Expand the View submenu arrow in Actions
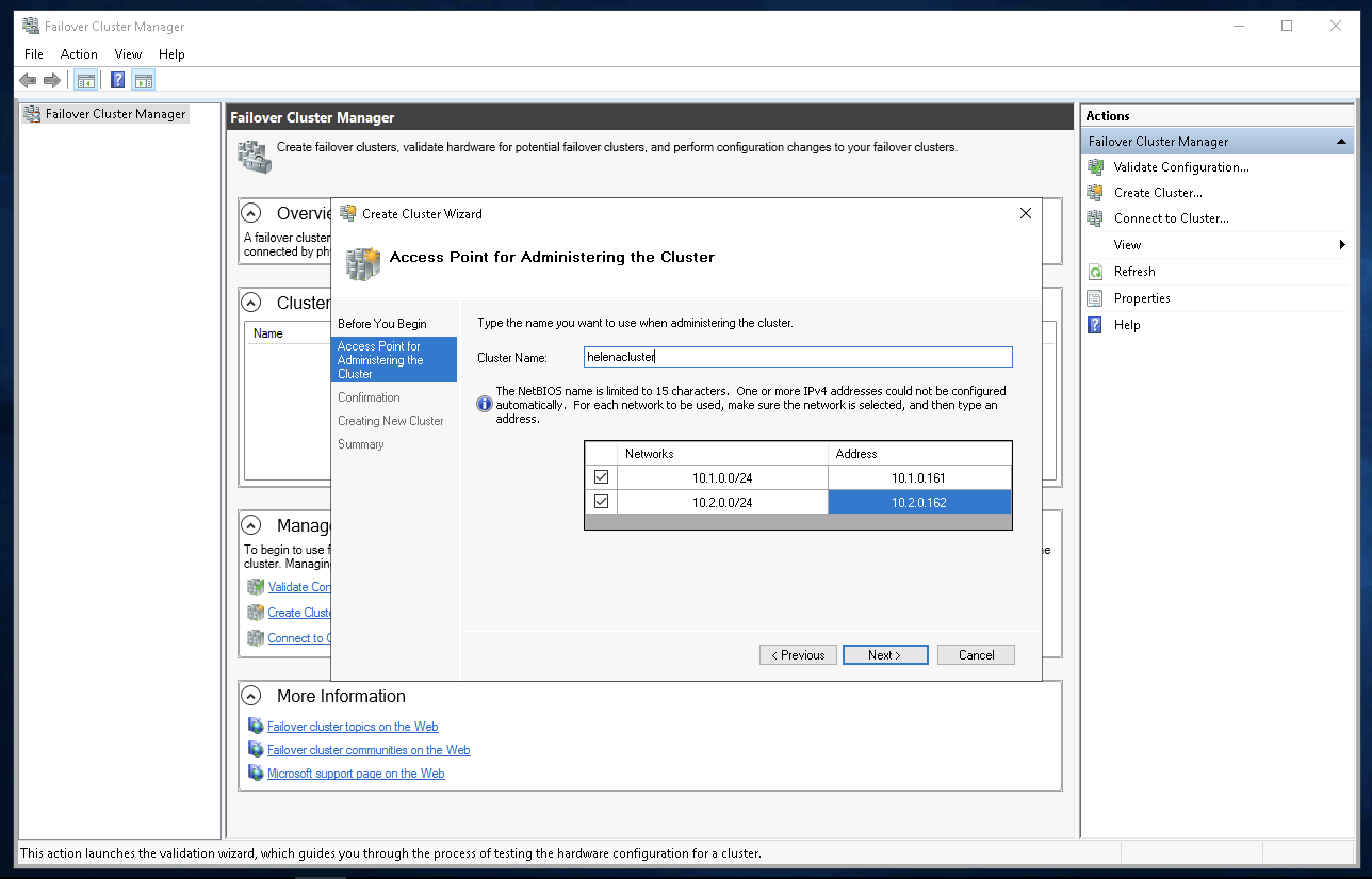This screenshot has height=879, width=1372. 1342,245
